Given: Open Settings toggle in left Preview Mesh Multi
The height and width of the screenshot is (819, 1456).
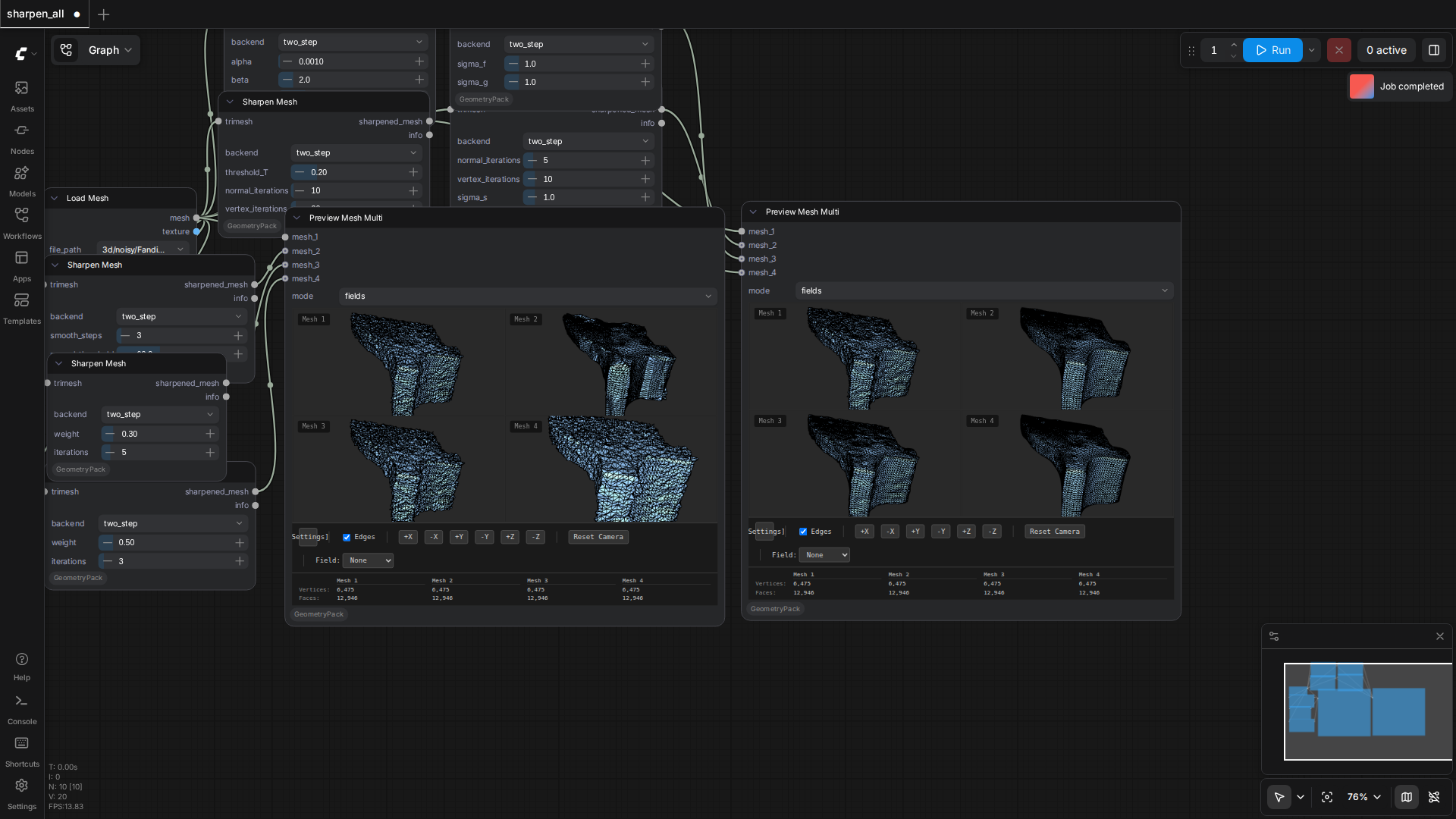Looking at the screenshot, I should pos(309,537).
